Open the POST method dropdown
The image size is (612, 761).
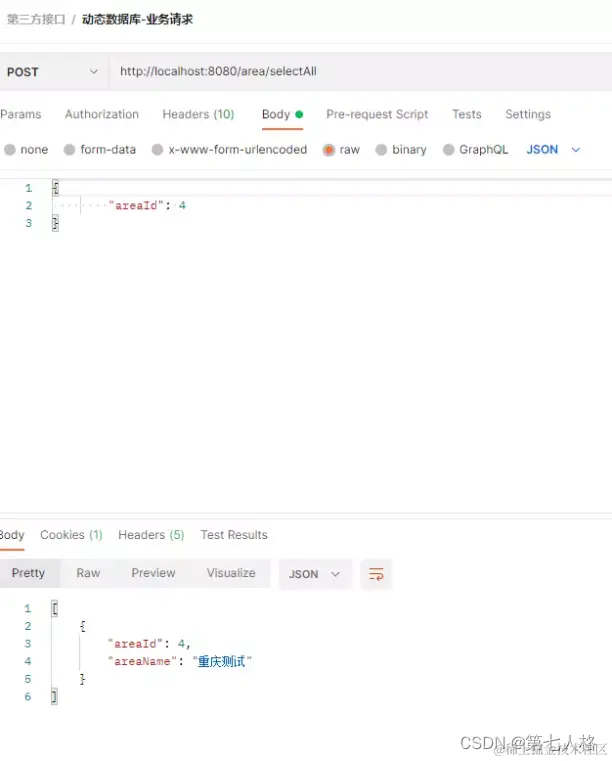click(x=52, y=72)
